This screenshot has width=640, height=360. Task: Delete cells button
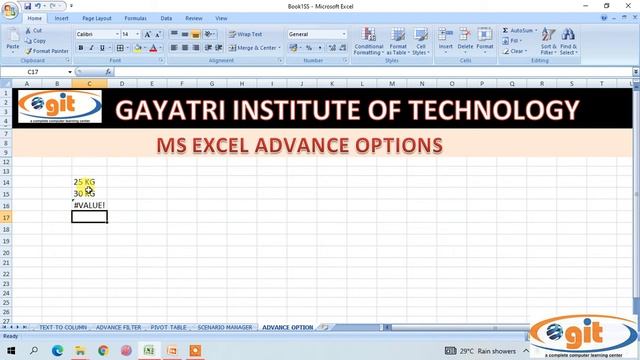click(465, 40)
